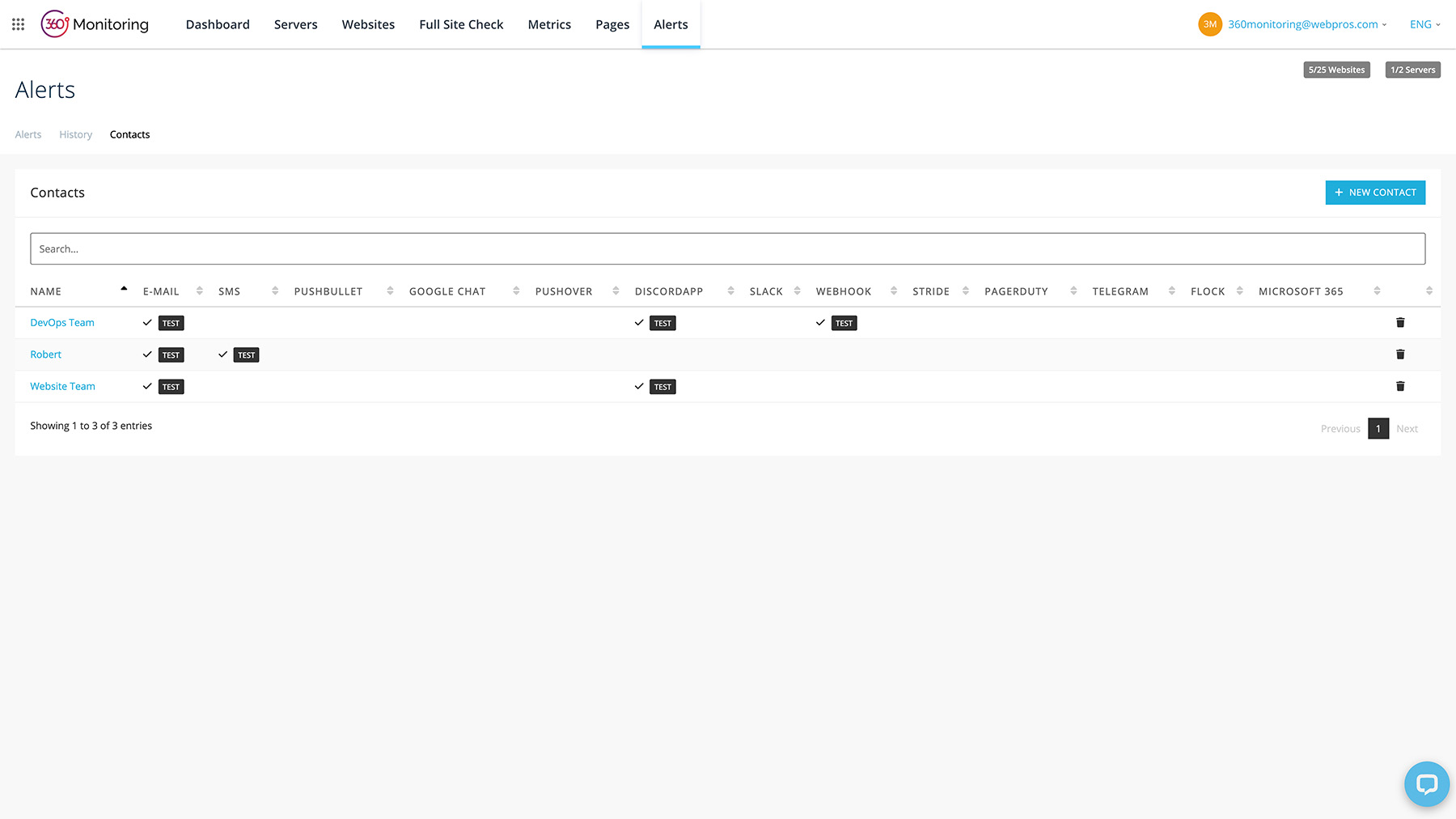Sort by E-MAIL column arrows
Screen dimensions: 1456x819
(199, 291)
